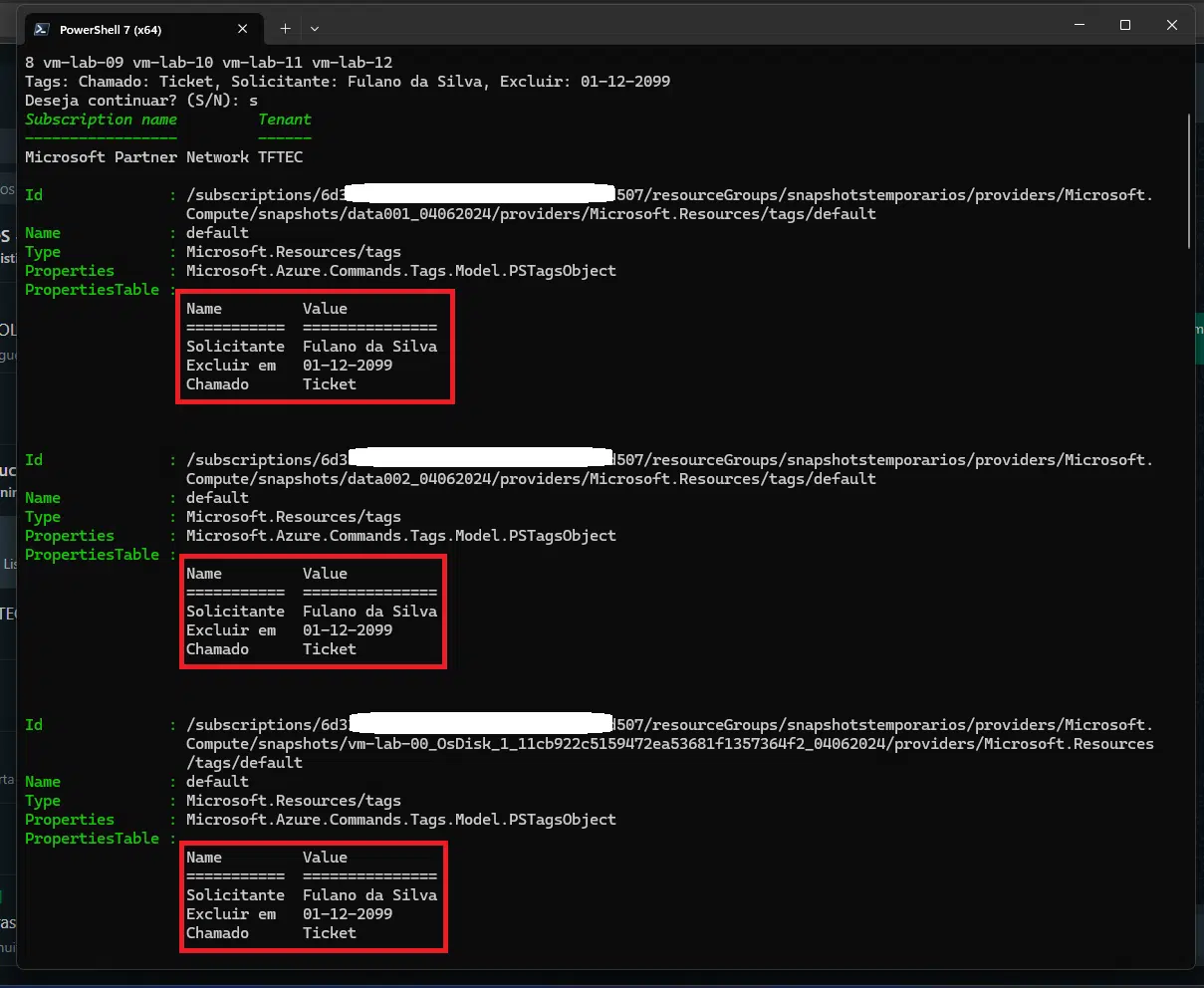
Task: Close the PowerShell 7 (x64) tab
Action: 243,29
